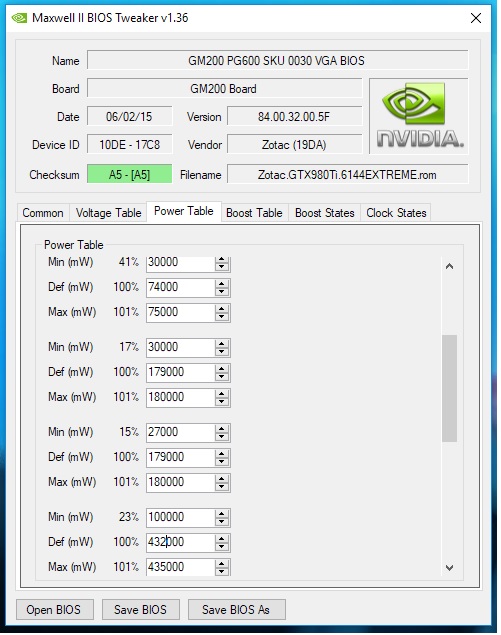Click the Device ID field 10DE - 17C8
Screen dimensions: 501x635
[130, 145]
